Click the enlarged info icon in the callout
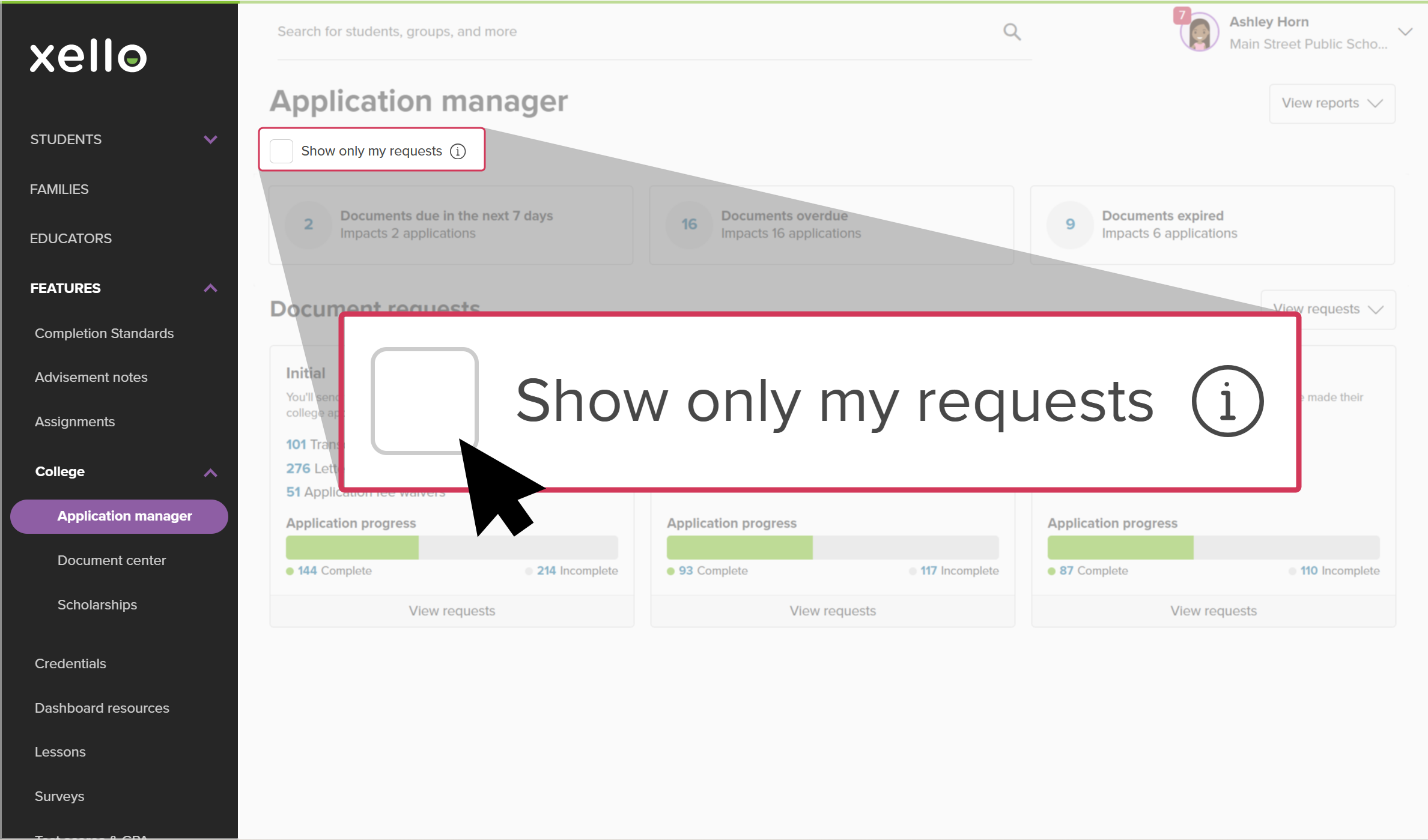 tap(1227, 401)
